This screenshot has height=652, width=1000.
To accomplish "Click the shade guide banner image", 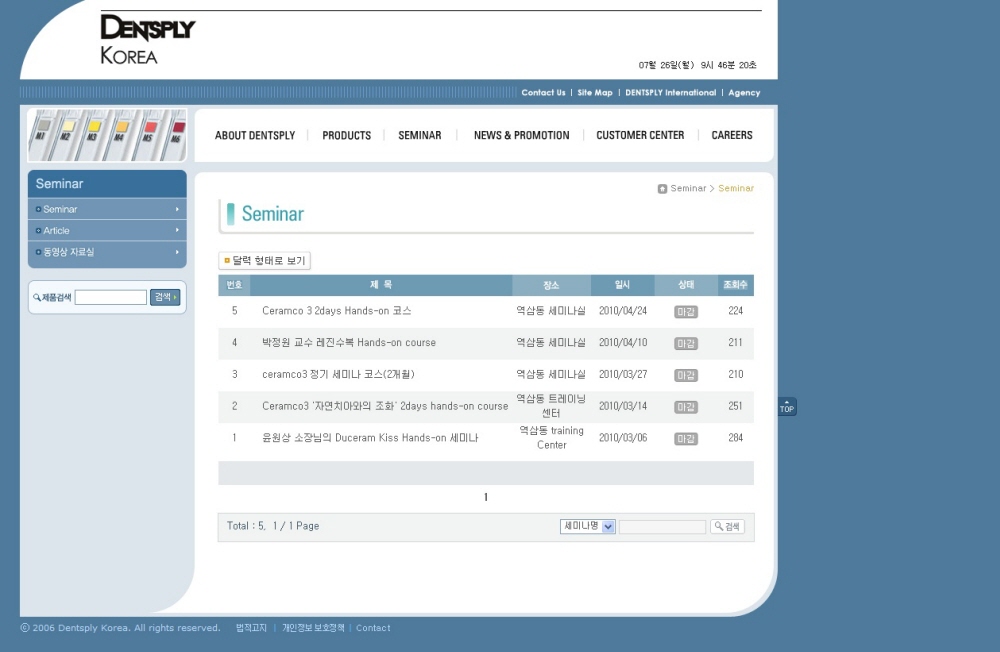I will pos(107,135).
